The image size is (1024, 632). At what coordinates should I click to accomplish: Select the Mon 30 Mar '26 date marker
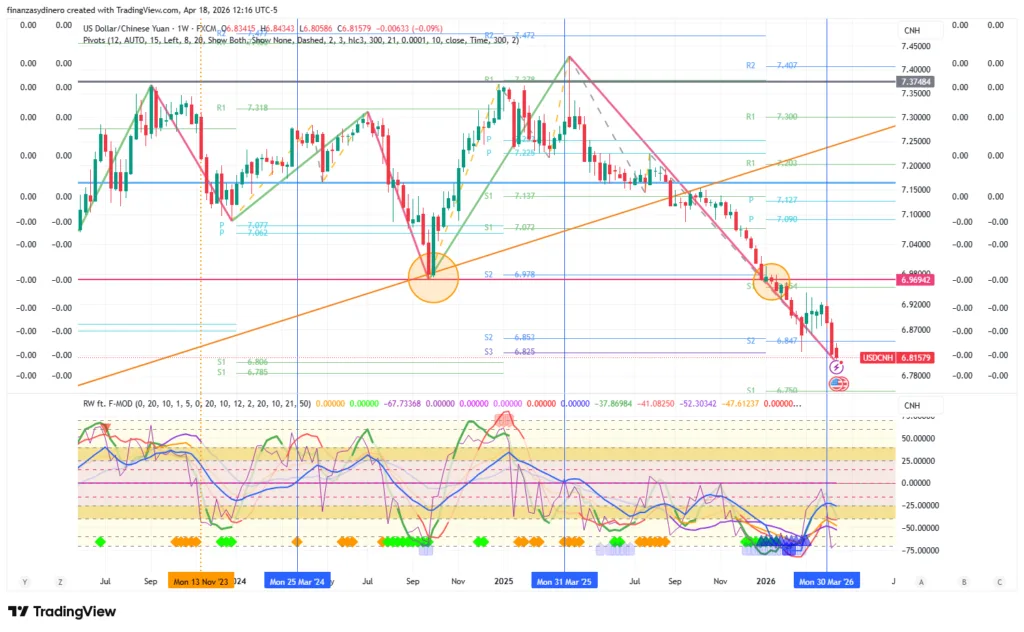[826, 581]
